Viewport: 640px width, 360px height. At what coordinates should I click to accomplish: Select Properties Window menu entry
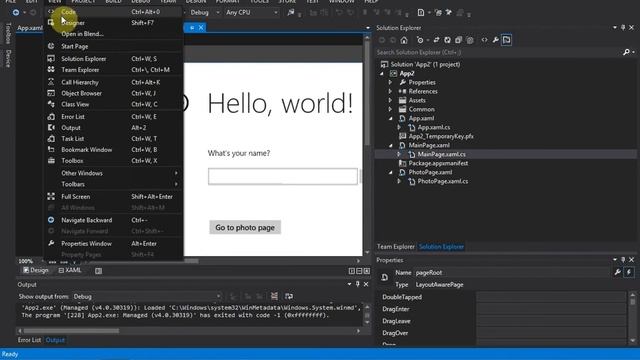(113, 244)
